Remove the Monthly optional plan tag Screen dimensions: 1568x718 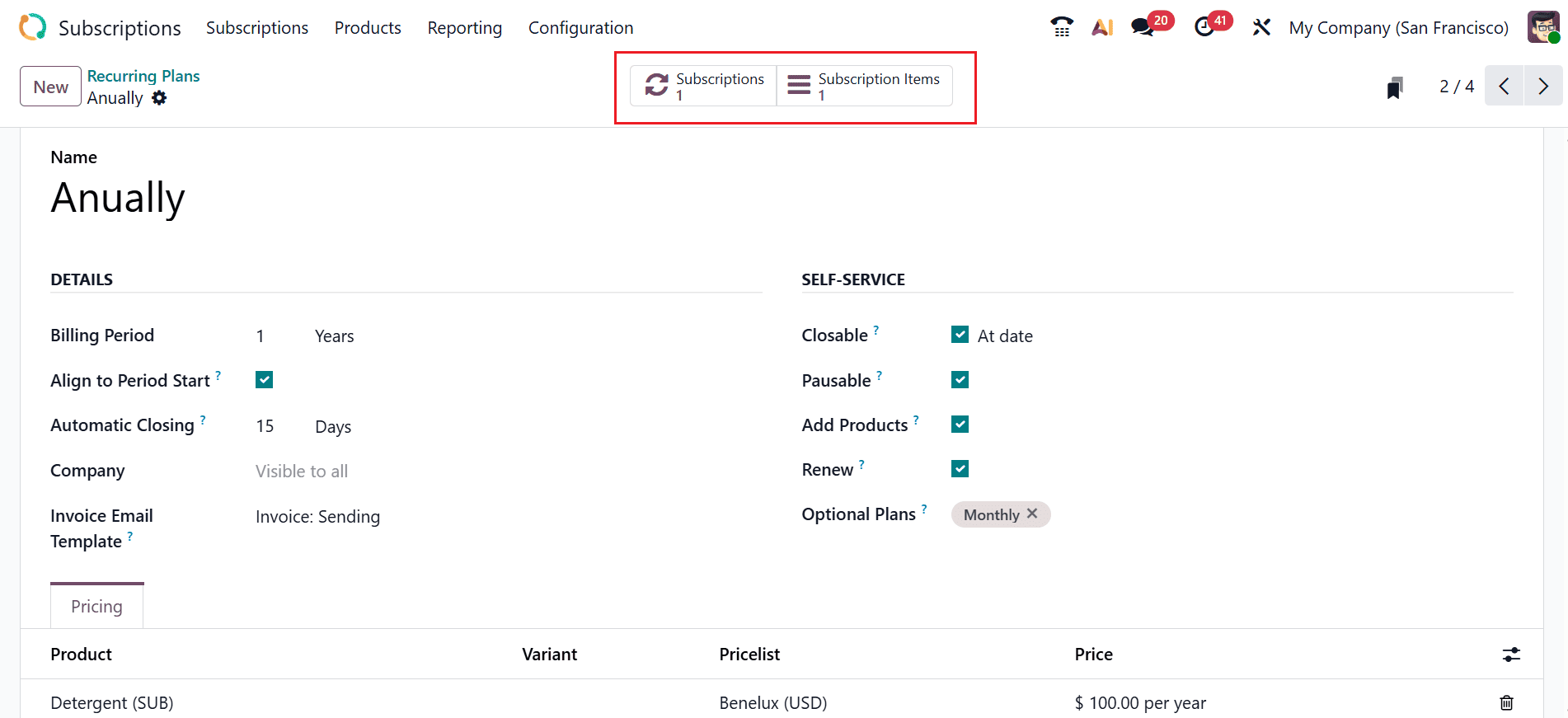(x=1032, y=514)
